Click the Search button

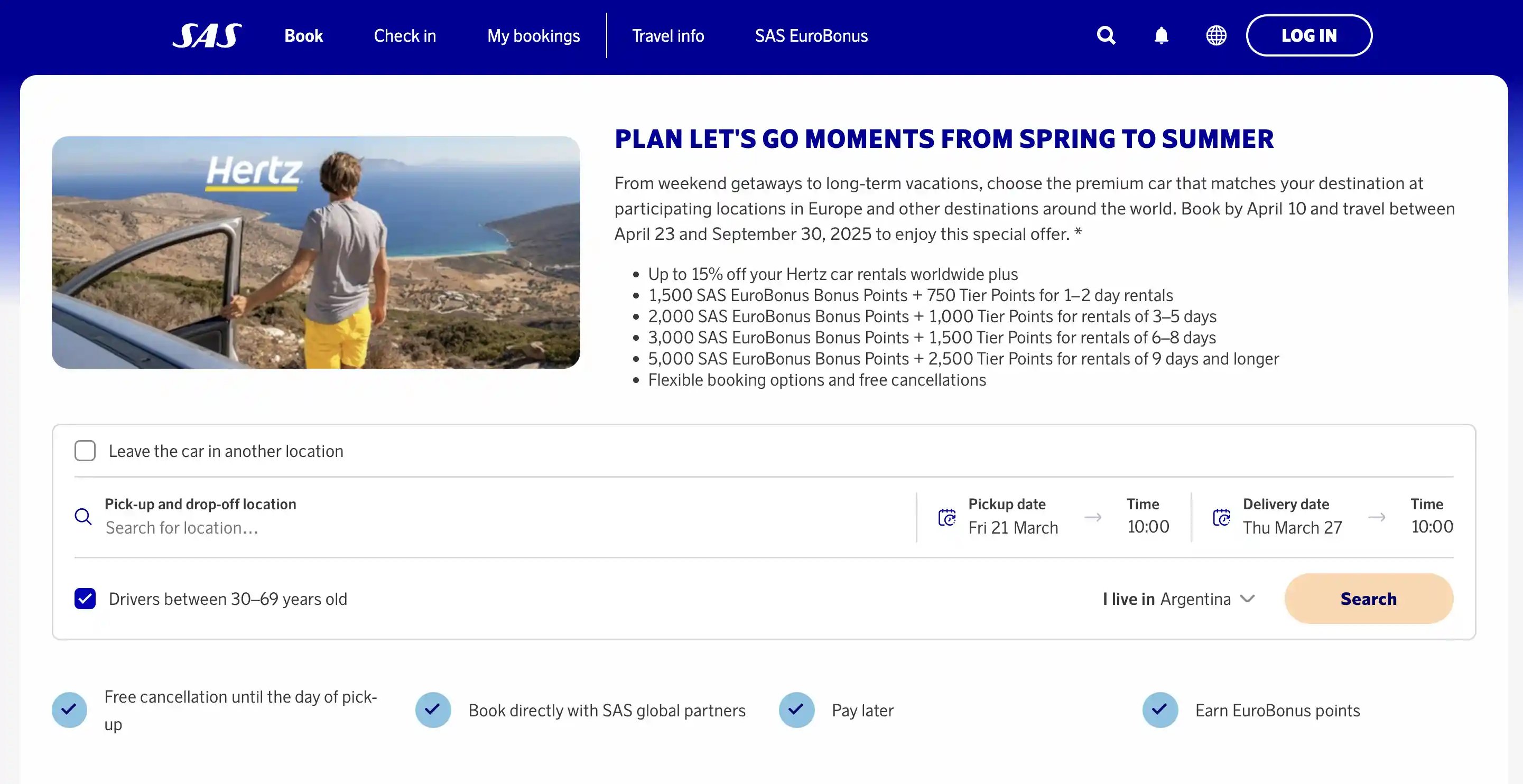(x=1369, y=599)
